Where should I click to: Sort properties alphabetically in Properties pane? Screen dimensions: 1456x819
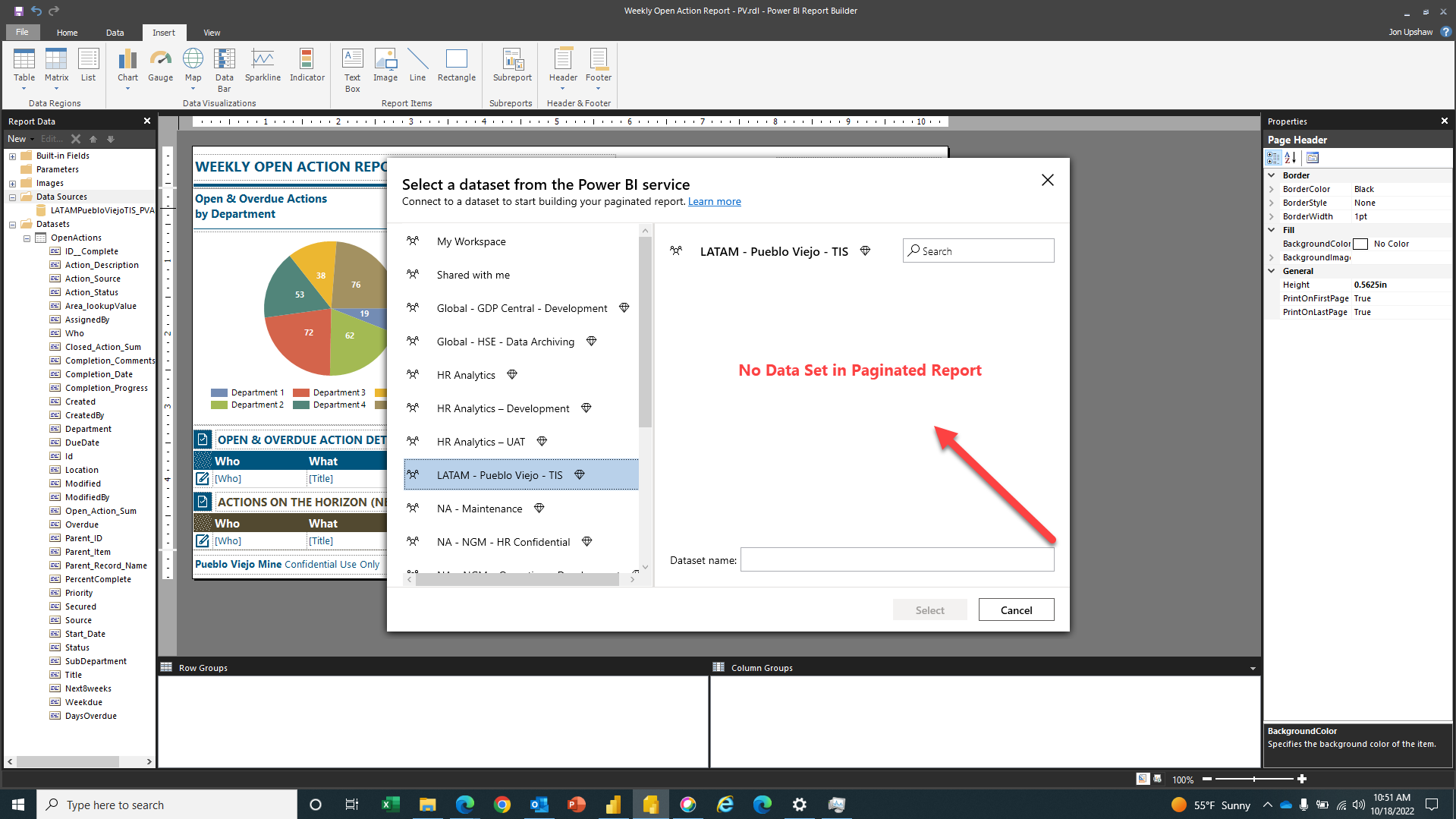1291,158
